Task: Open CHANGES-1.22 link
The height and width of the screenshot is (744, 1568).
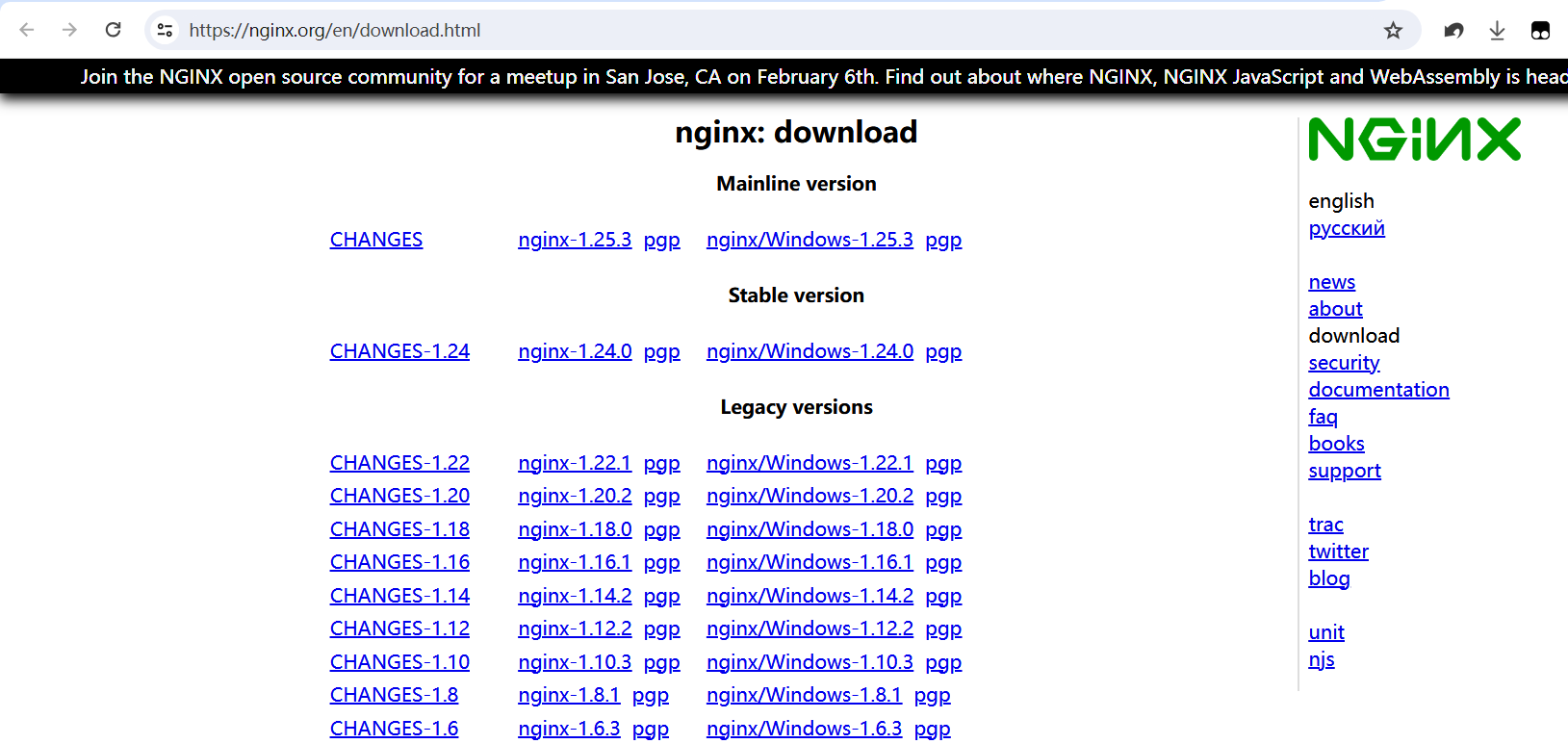Action: point(399,463)
